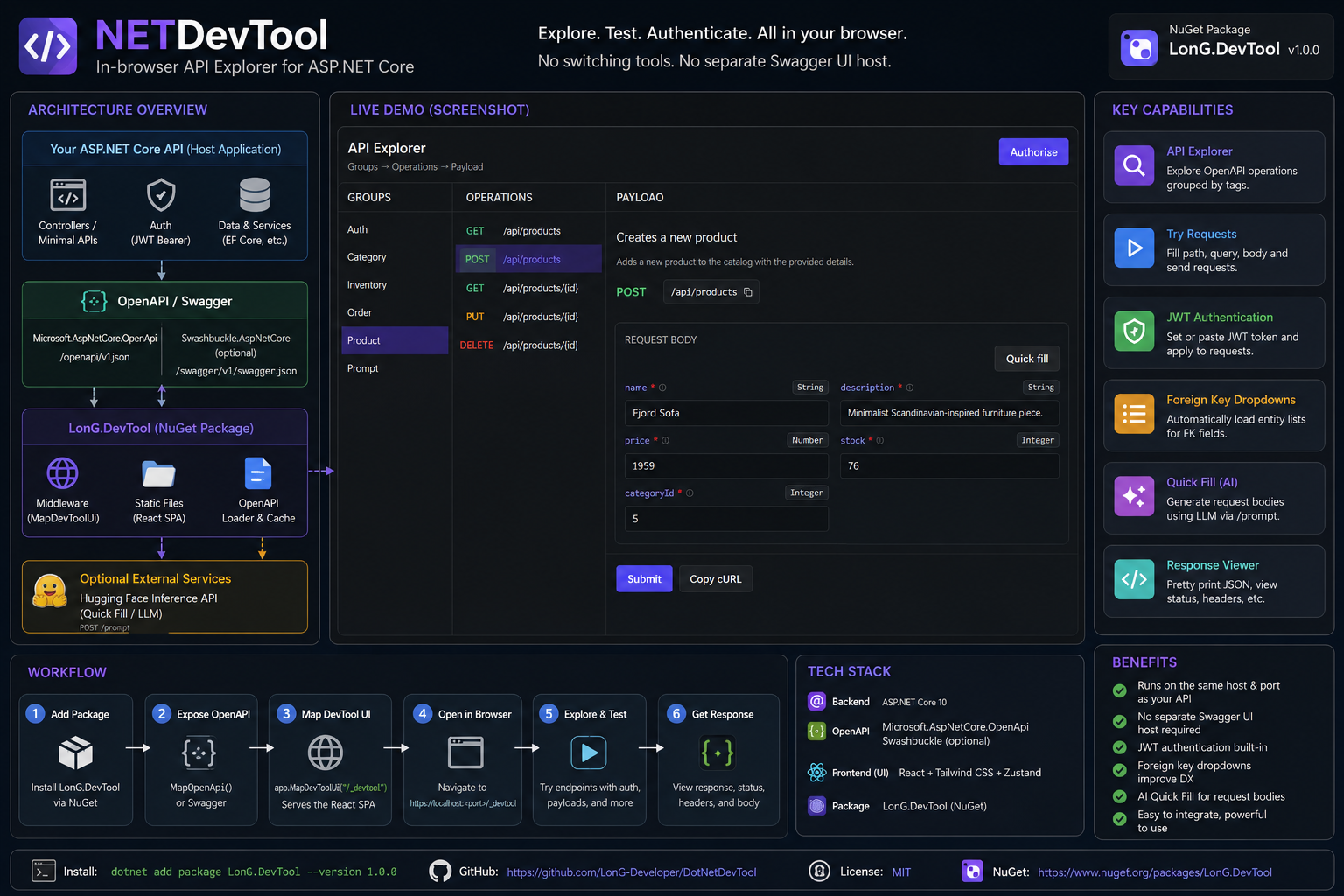Click the info icon beside name field
1344x896 pixels.
(662, 388)
